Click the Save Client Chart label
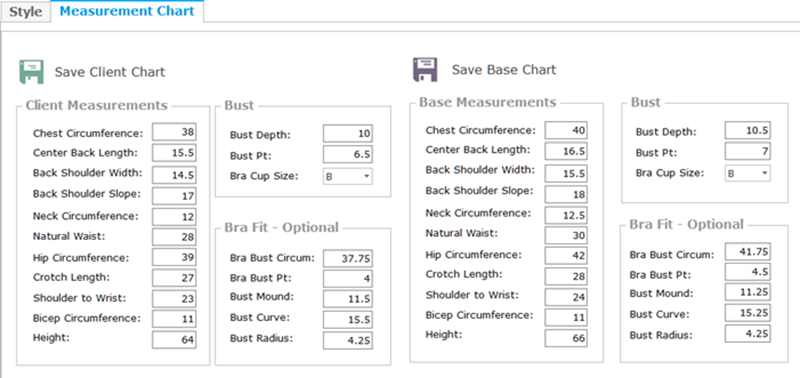The width and height of the screenshot is (800, 378). coord(110,72)
